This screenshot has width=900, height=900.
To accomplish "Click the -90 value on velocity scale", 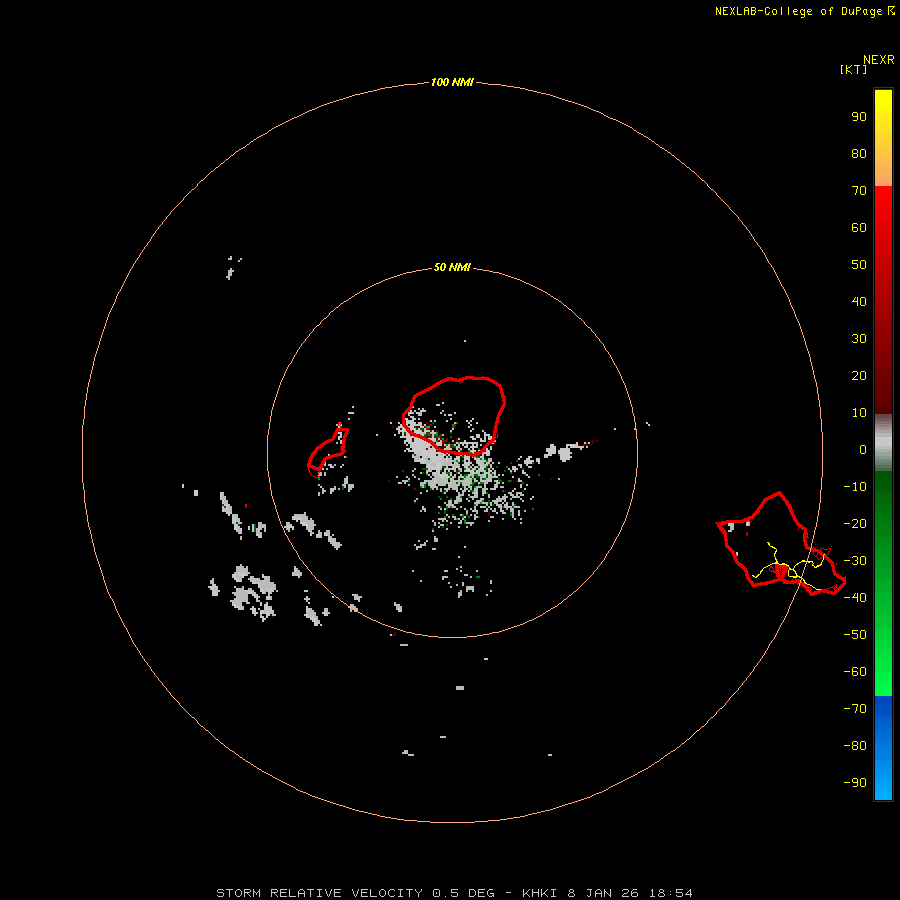I will pos(855,783).
